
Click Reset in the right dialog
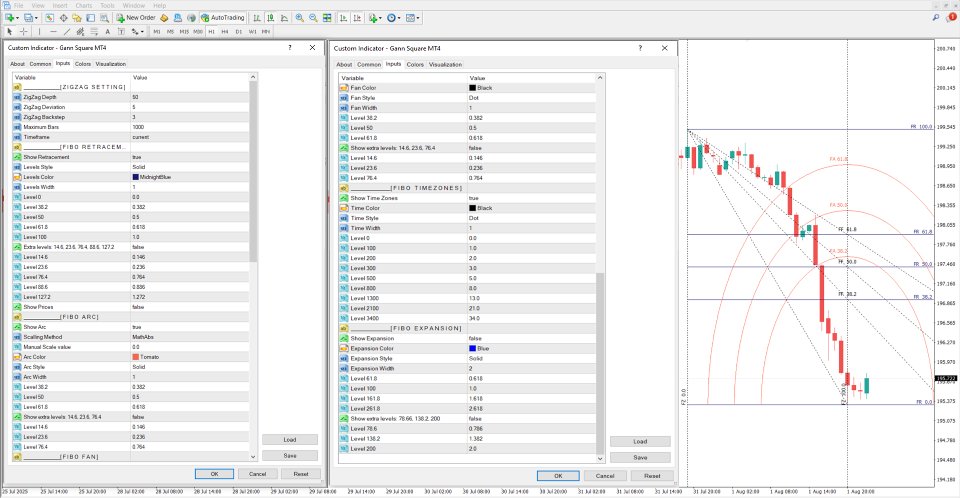click(x=652, y=476)
